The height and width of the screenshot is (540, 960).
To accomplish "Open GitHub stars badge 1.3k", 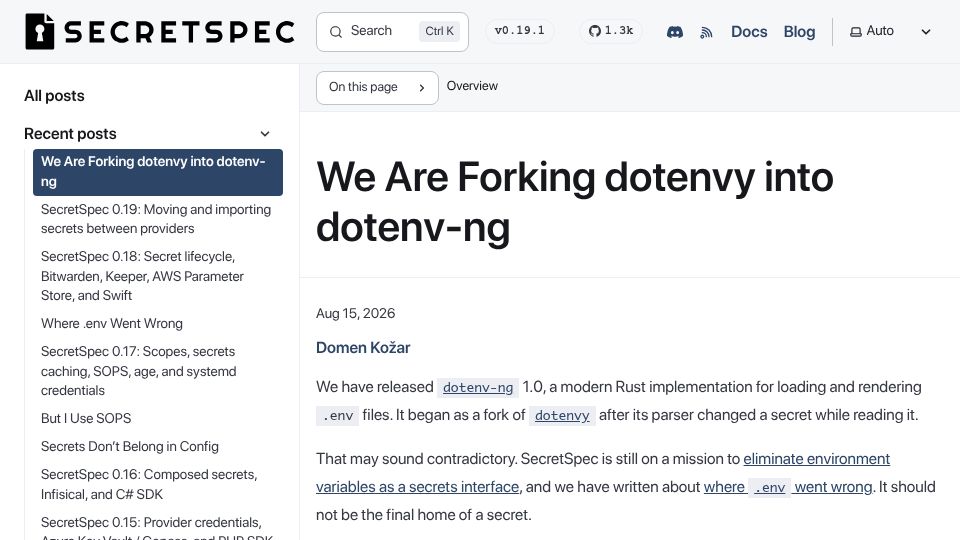I will tap(611, 31).
